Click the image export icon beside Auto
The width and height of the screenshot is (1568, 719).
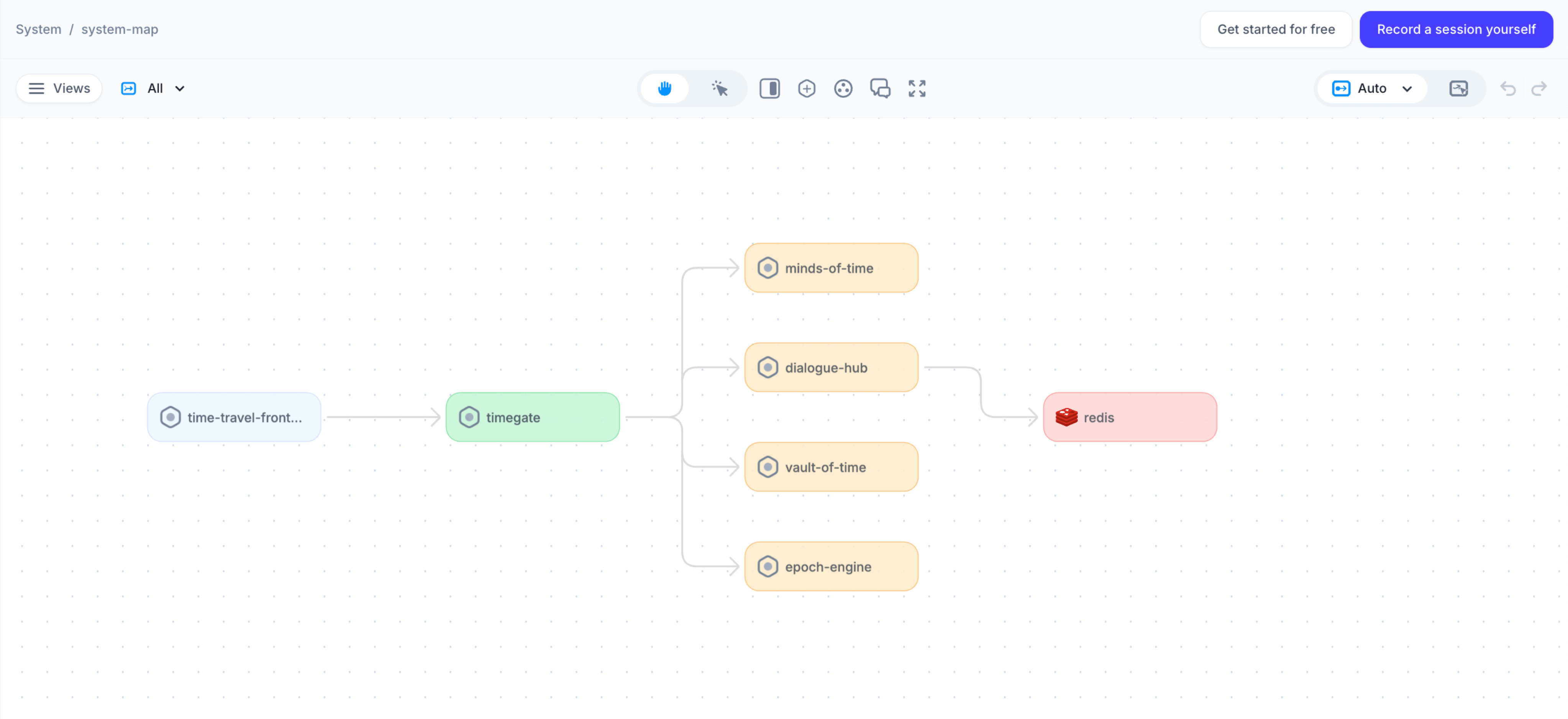pos(1458,89)
